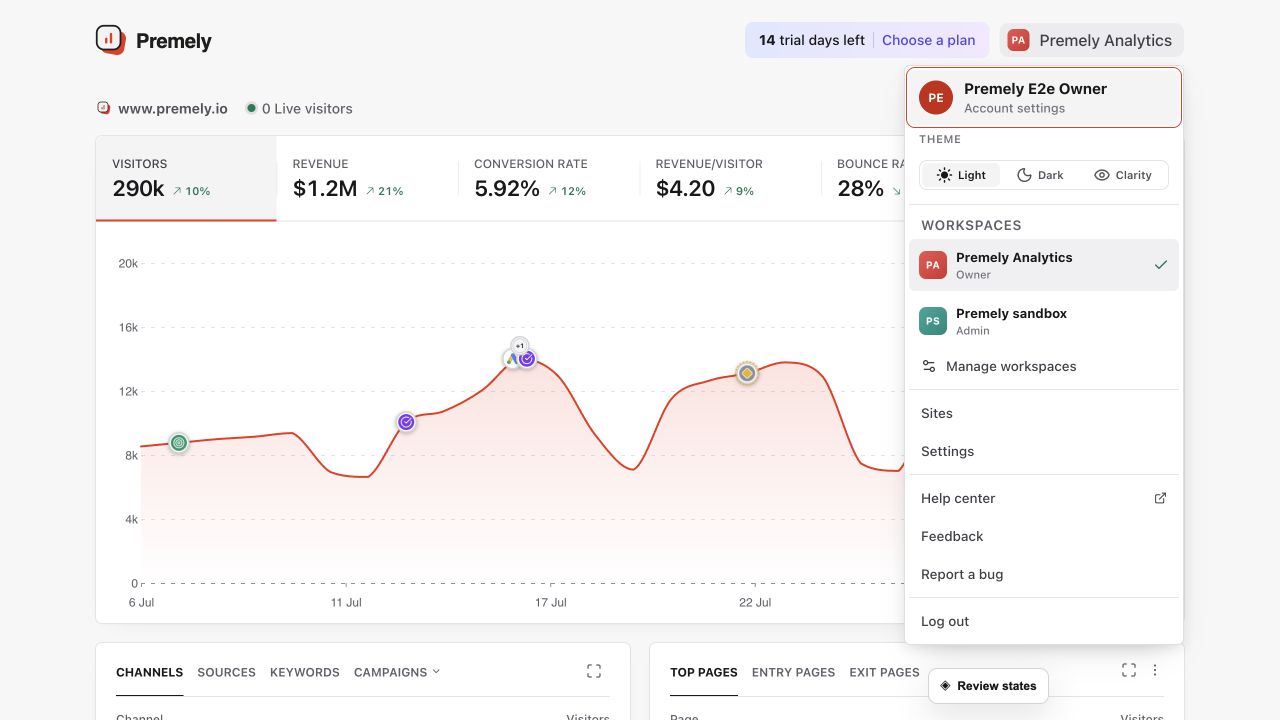Click the Review states button

point(988,686)
